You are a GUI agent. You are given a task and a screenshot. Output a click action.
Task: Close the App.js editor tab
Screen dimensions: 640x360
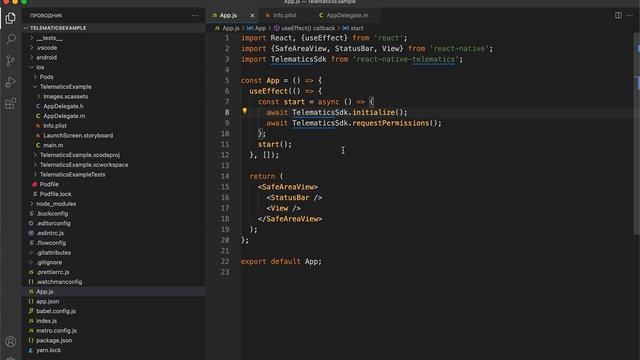[x=252, y=16]
